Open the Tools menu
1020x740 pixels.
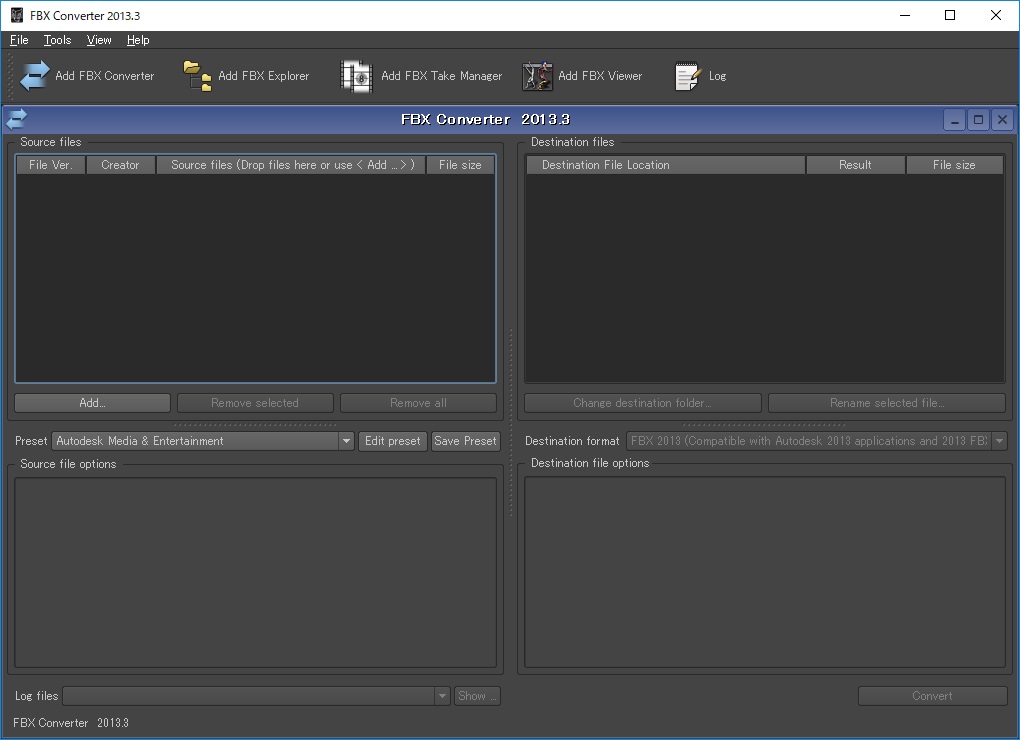[57, 40]
